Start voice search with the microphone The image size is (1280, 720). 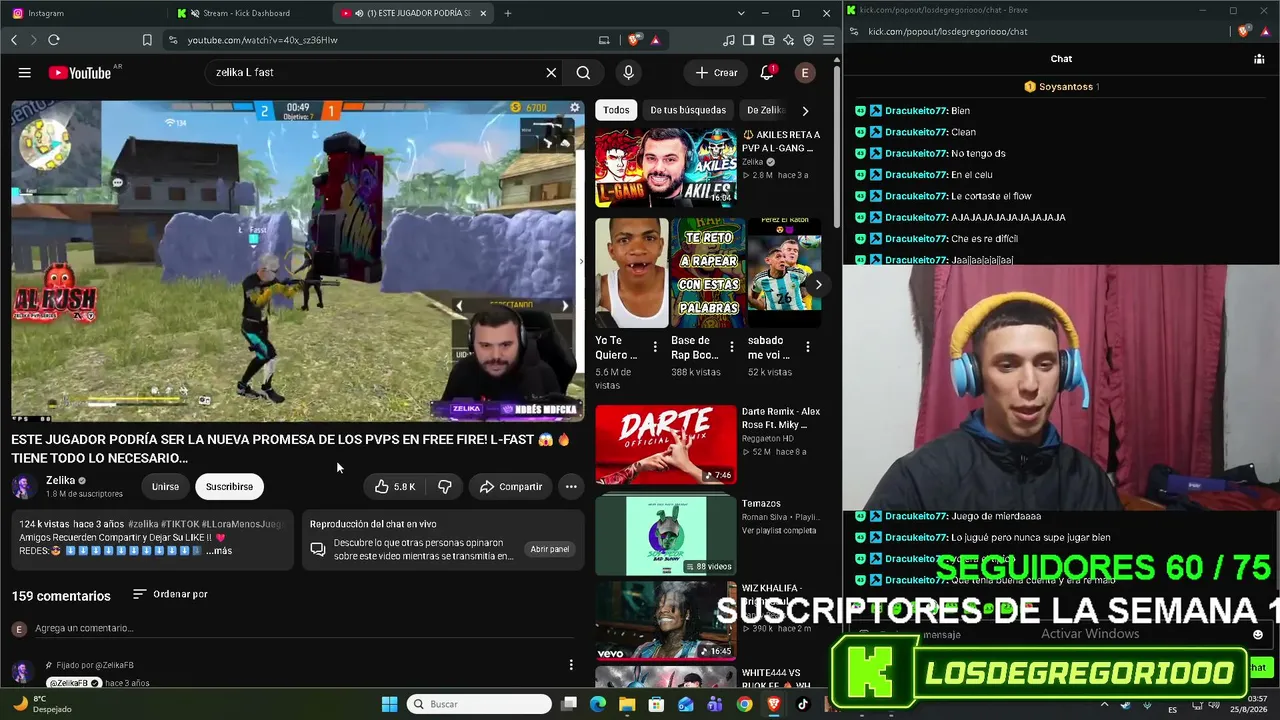coord(628,72)
